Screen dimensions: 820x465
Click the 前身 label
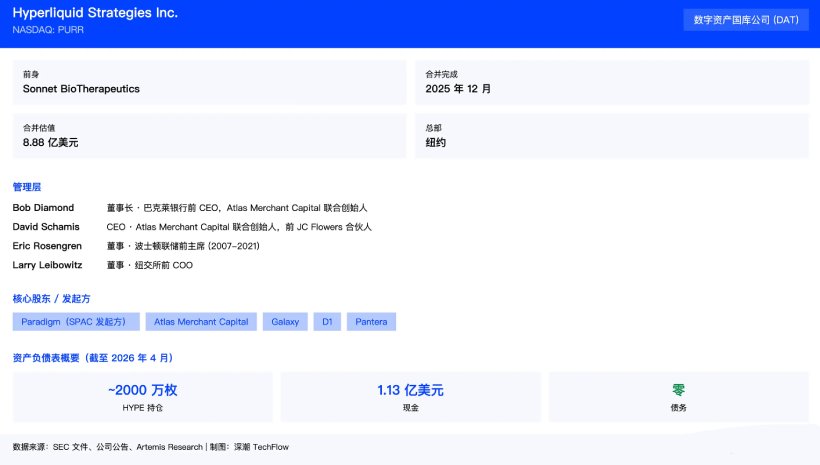[31, 74]
